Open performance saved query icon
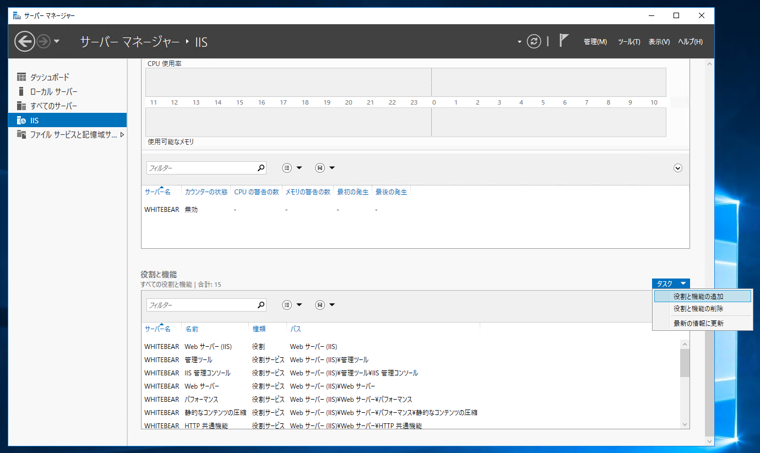 pyautogui.click(x=320, y=168)
